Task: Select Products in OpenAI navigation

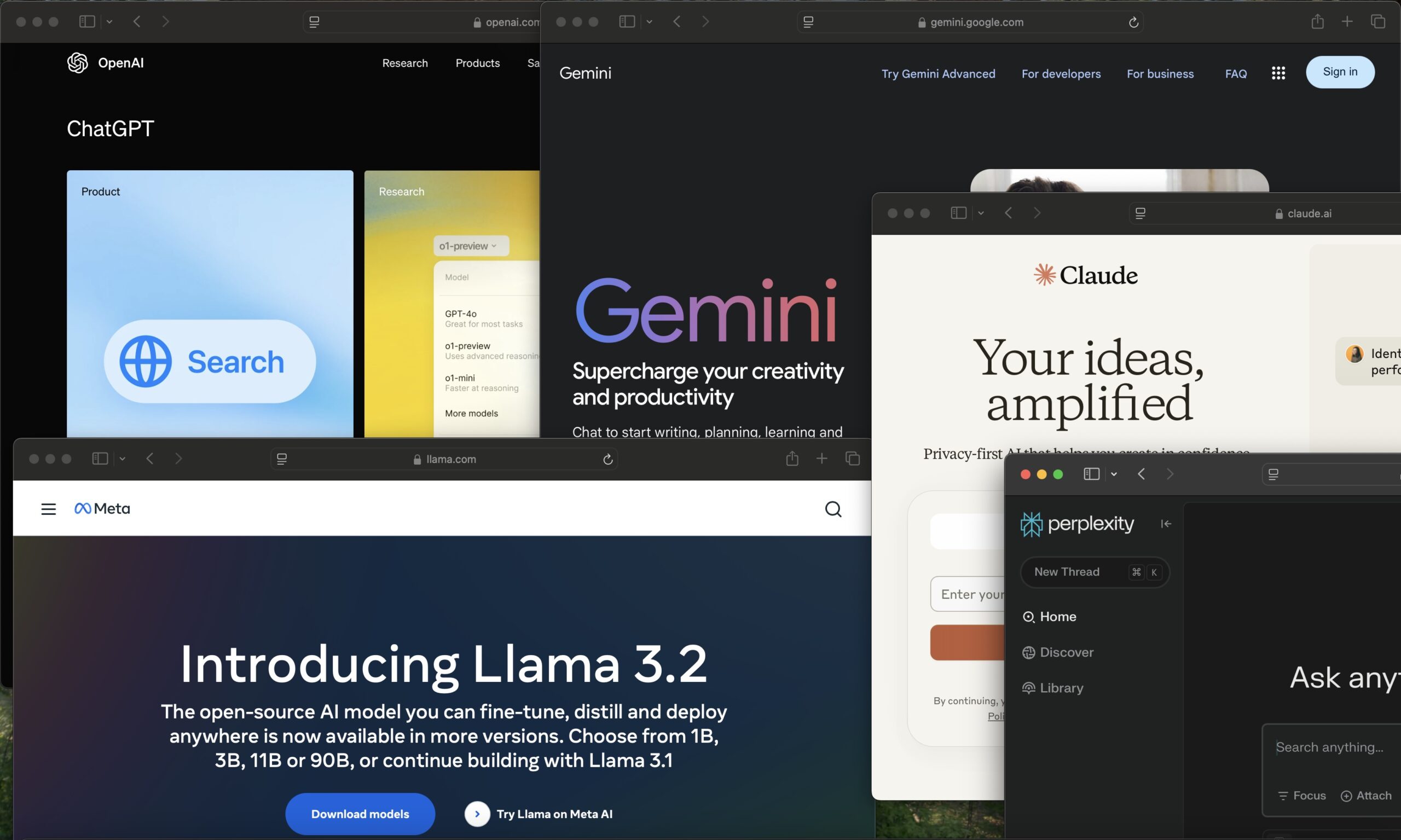Action: click(477, 63)
